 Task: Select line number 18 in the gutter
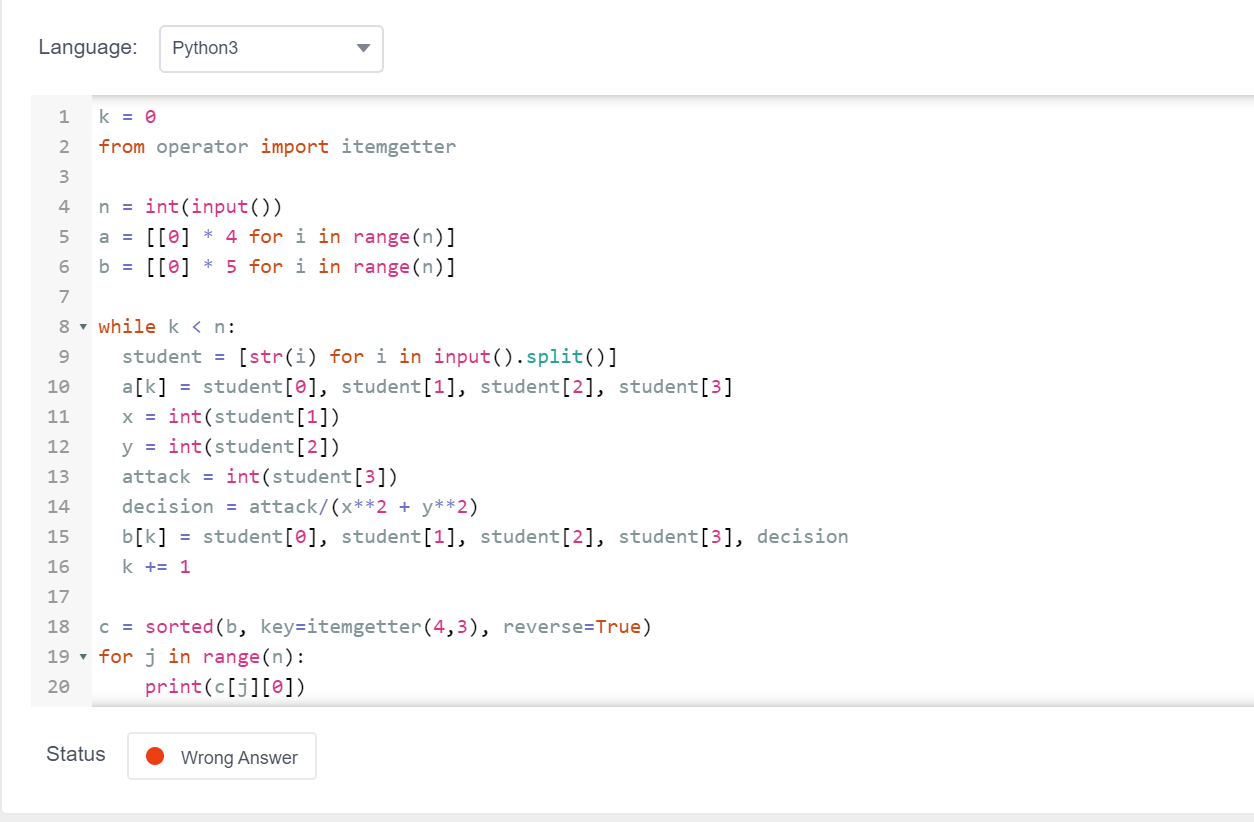pos(63,626)
